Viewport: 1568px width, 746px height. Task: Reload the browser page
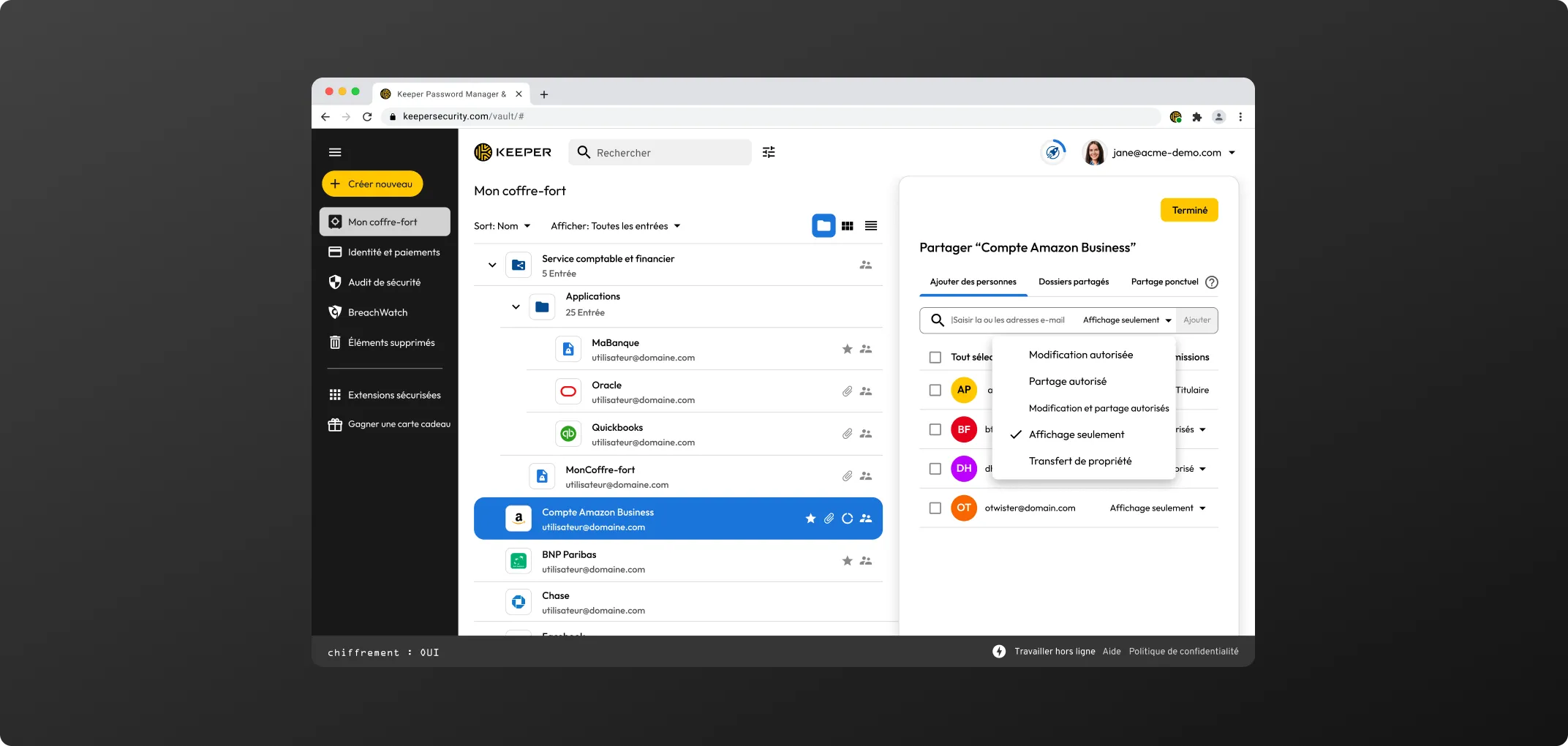pyautogui.click(x=367, y=116)
